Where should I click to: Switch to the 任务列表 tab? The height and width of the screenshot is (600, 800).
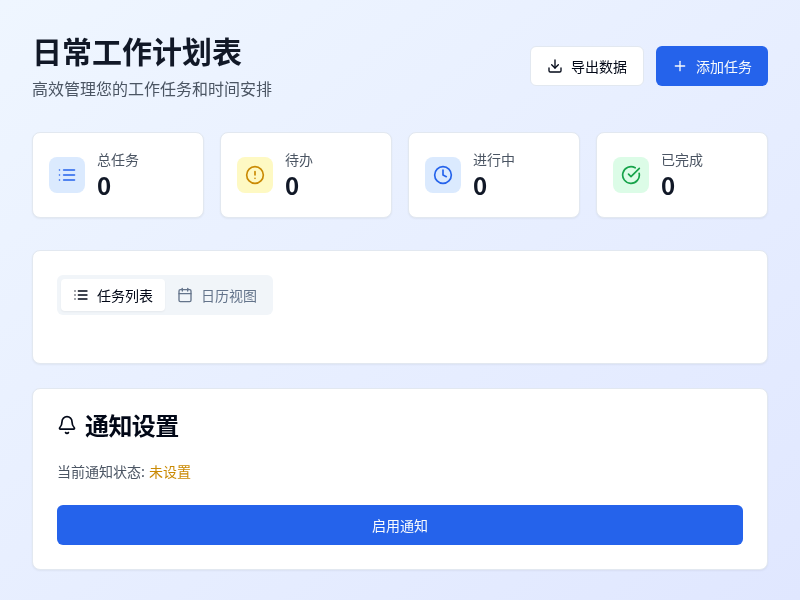click(x=113, y=295)
